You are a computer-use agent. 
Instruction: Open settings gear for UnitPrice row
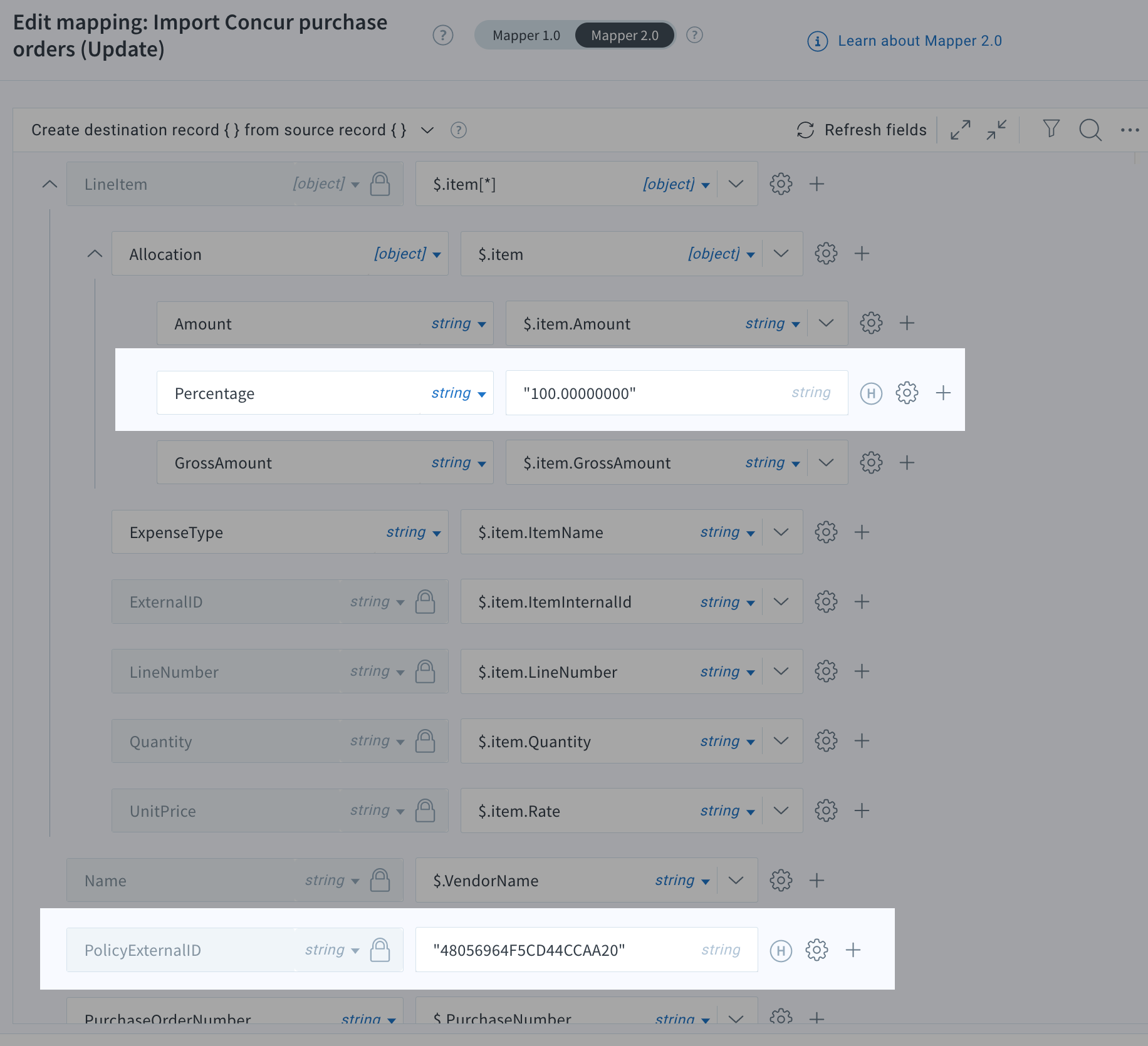pyautogui.click(x=826, y=810)
